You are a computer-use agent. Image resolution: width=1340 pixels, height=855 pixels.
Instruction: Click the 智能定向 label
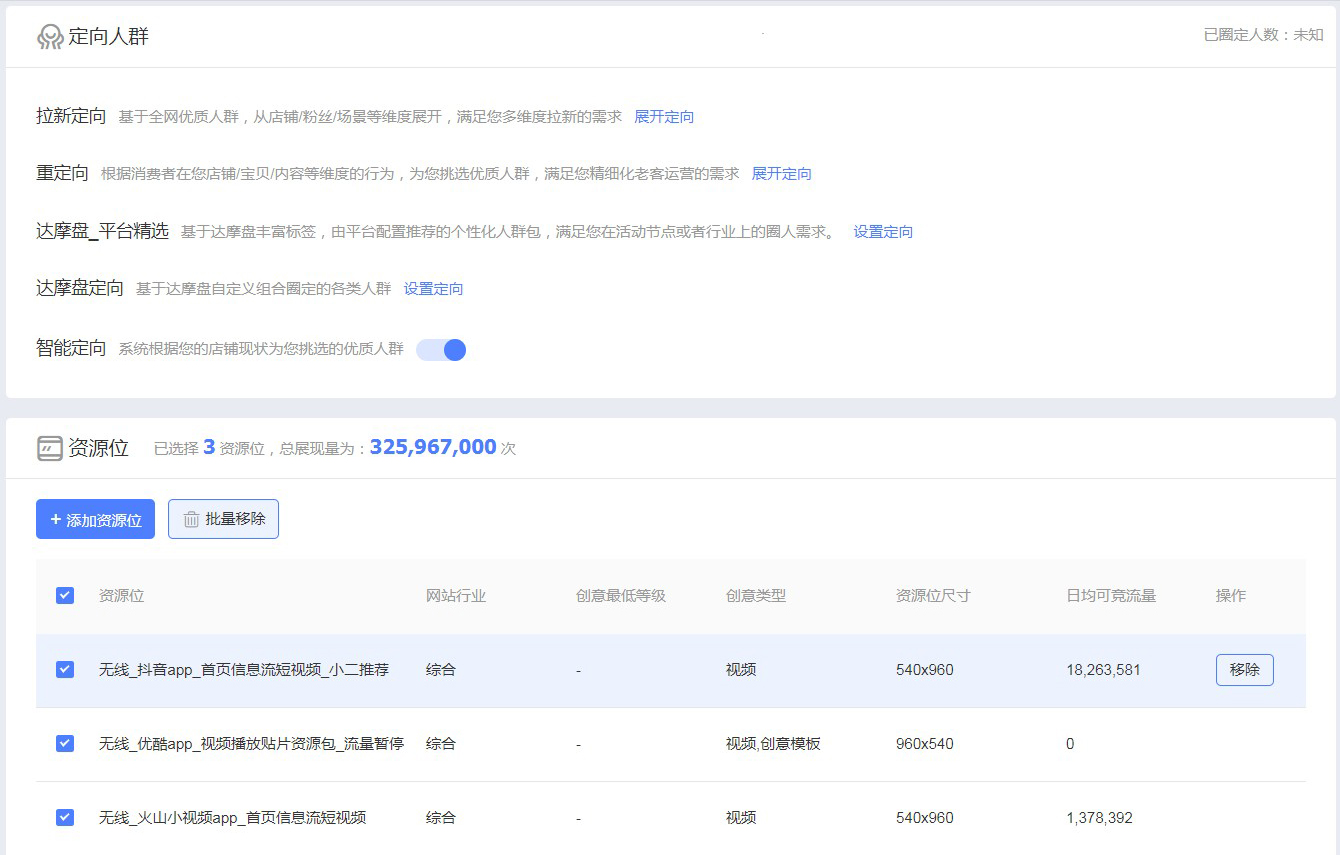click(x=71, y=348)
